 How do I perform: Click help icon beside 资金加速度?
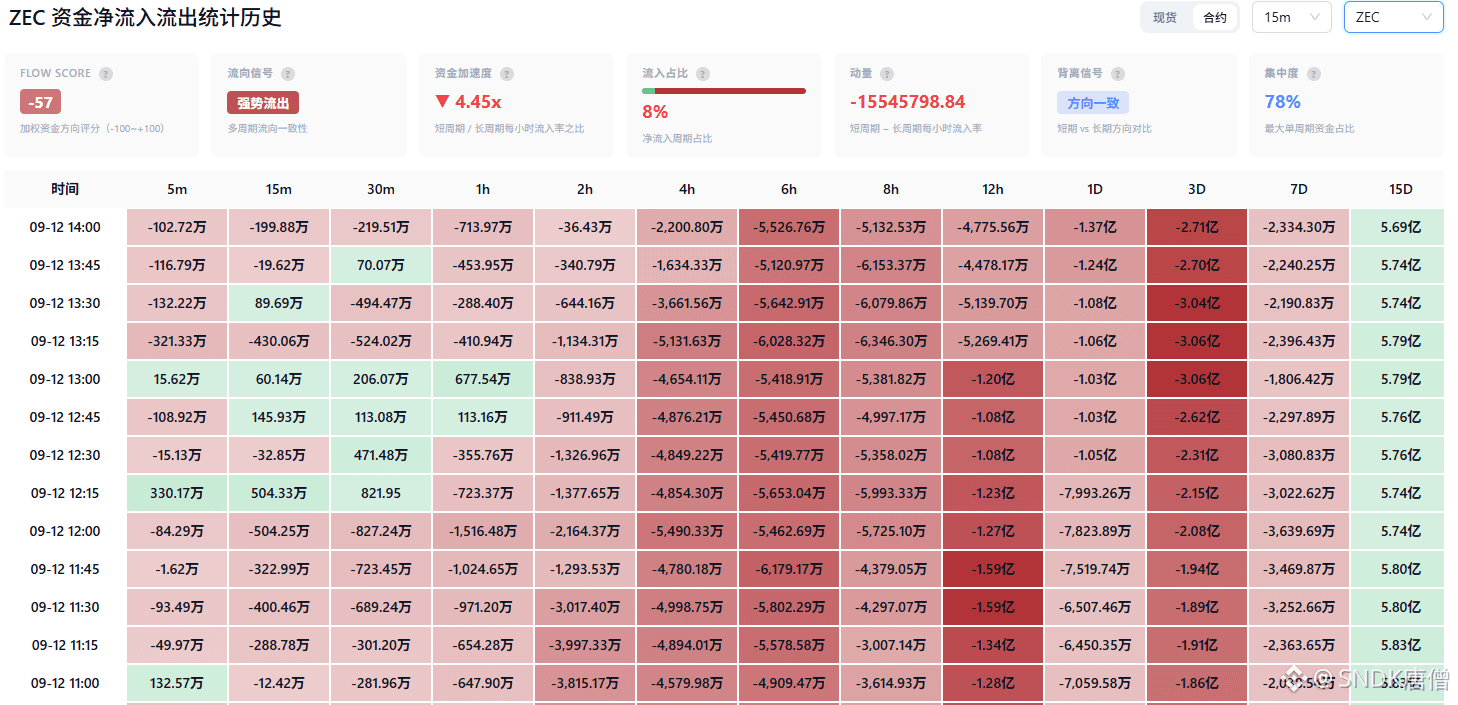pos(507,74)
